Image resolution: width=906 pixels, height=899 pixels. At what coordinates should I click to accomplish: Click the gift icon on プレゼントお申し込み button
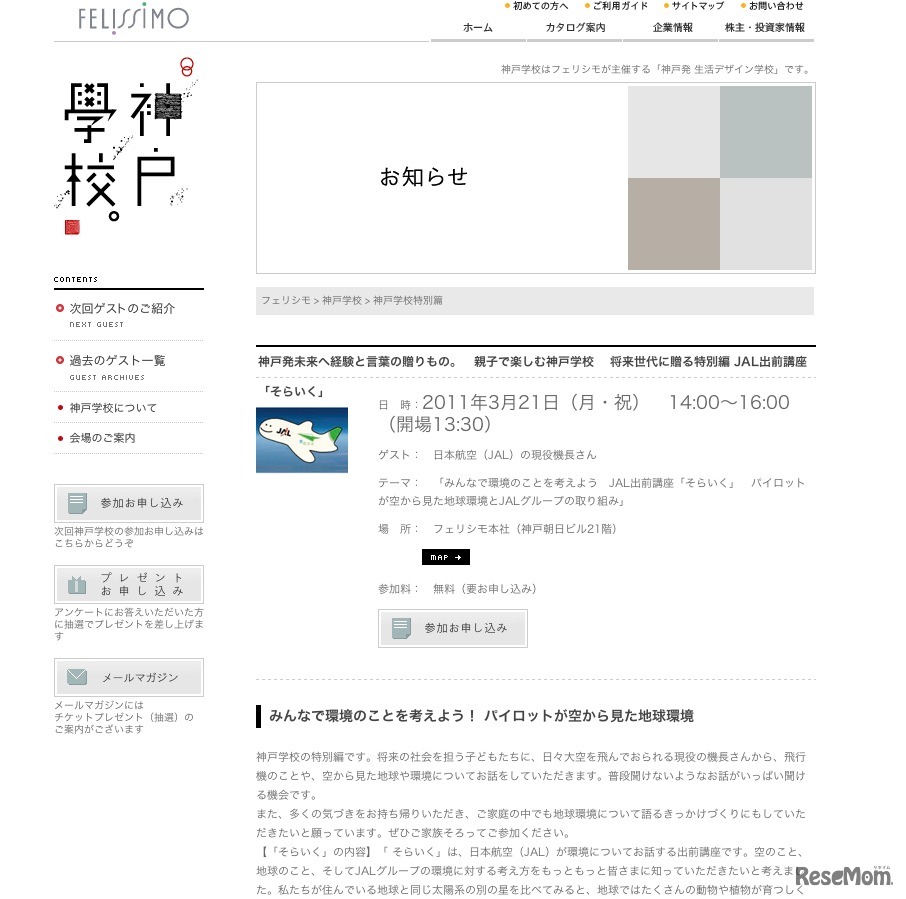click(x=77, y=584)
